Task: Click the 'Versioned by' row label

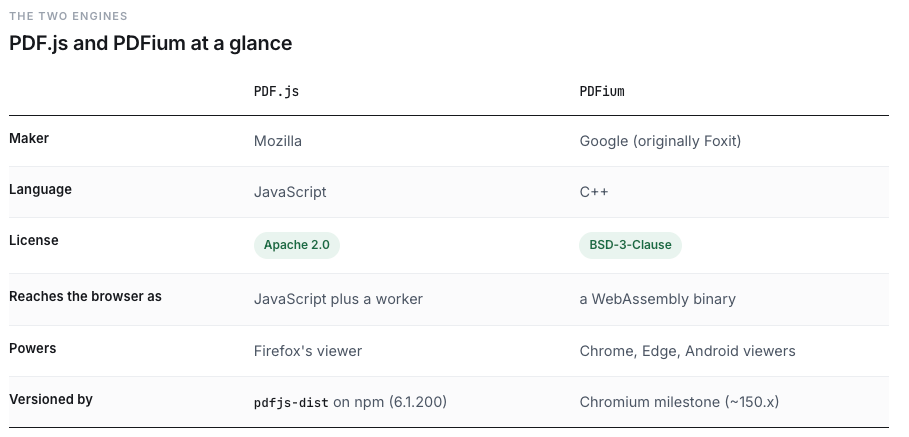Action: click(51, 399)
